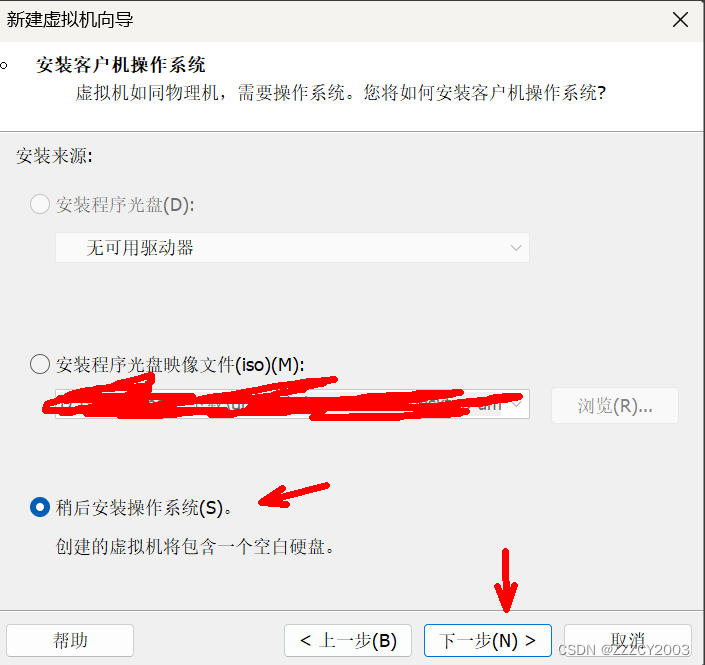Viewport: 705px width, 665px height.
Task: Expand the chevron on the 无可用驱动器 box
Action: pyautogui.click(x=516, y=248)
